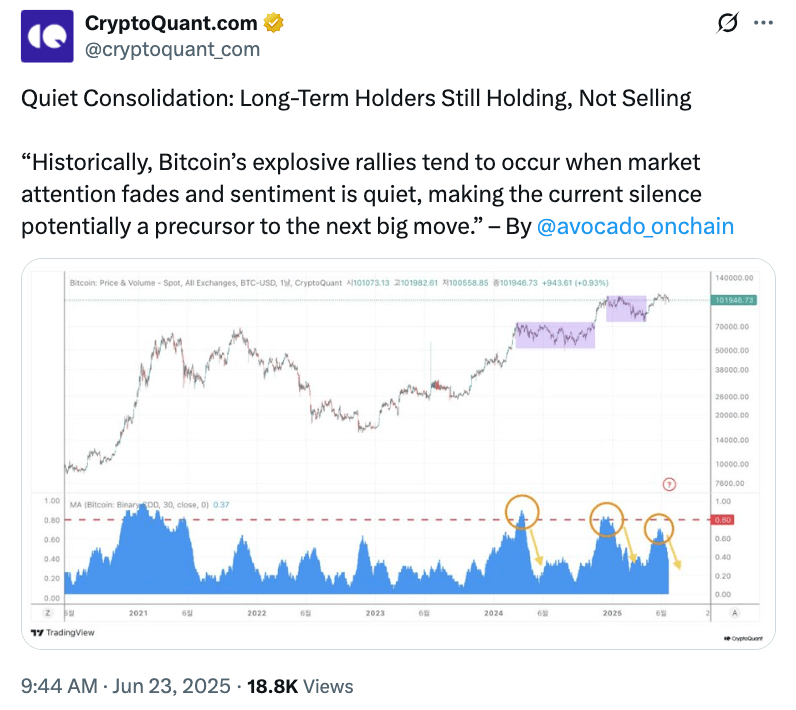Click the 18.8K Views count
Image resolution: width=796 pixels, height=710 pixels.
tap(301, 686)
